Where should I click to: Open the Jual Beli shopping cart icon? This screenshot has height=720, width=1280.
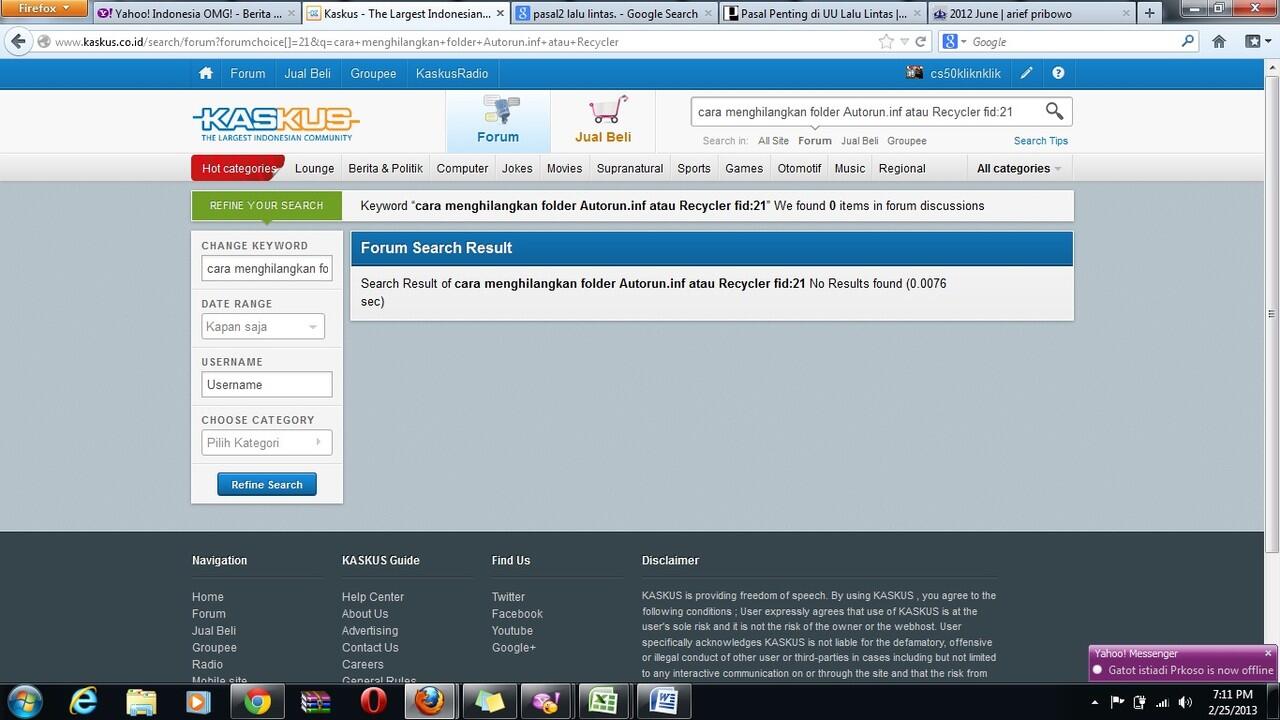603,108
